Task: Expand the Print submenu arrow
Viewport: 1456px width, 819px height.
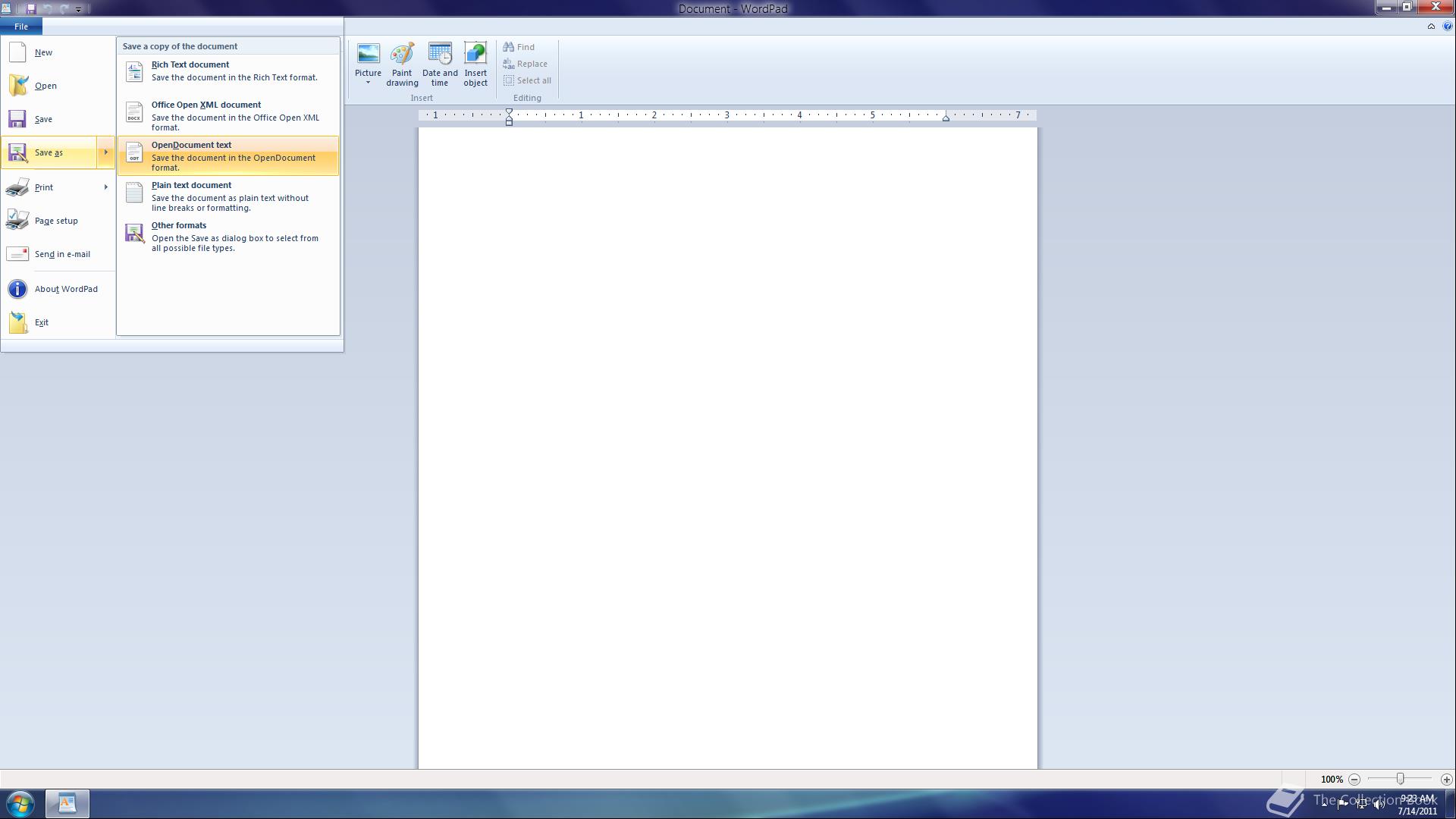Action: [x=105, y=187]
